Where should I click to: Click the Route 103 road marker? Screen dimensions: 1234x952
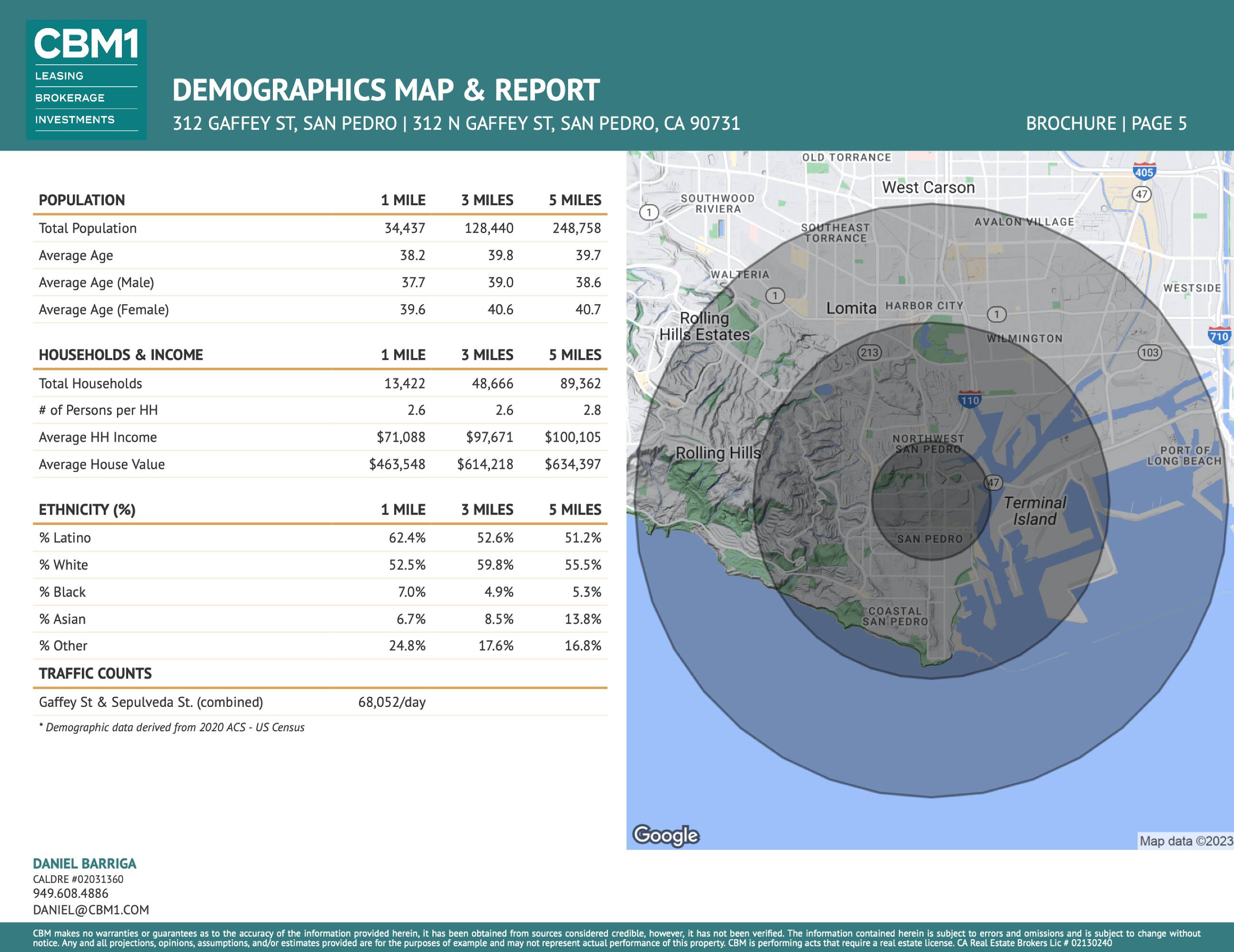pyautogui.click(x=1149, y=353)
